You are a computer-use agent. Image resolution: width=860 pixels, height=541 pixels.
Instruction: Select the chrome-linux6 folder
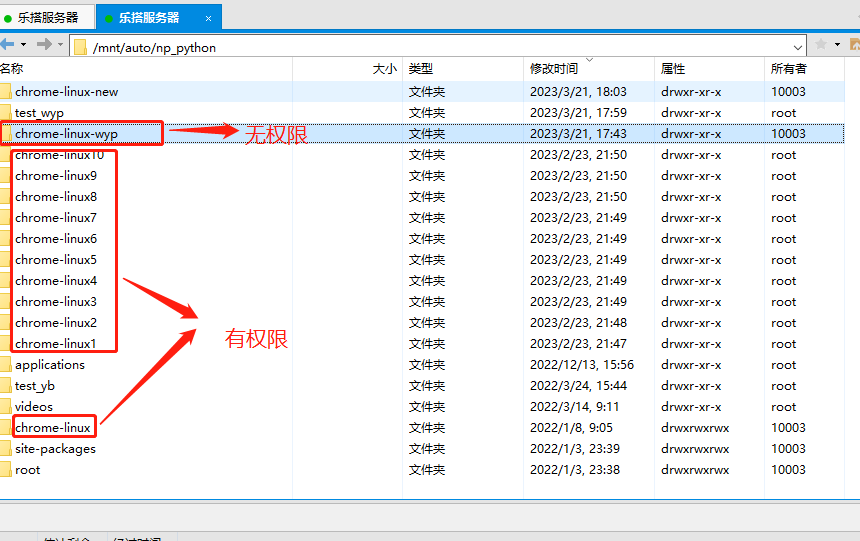pos(56,239)
